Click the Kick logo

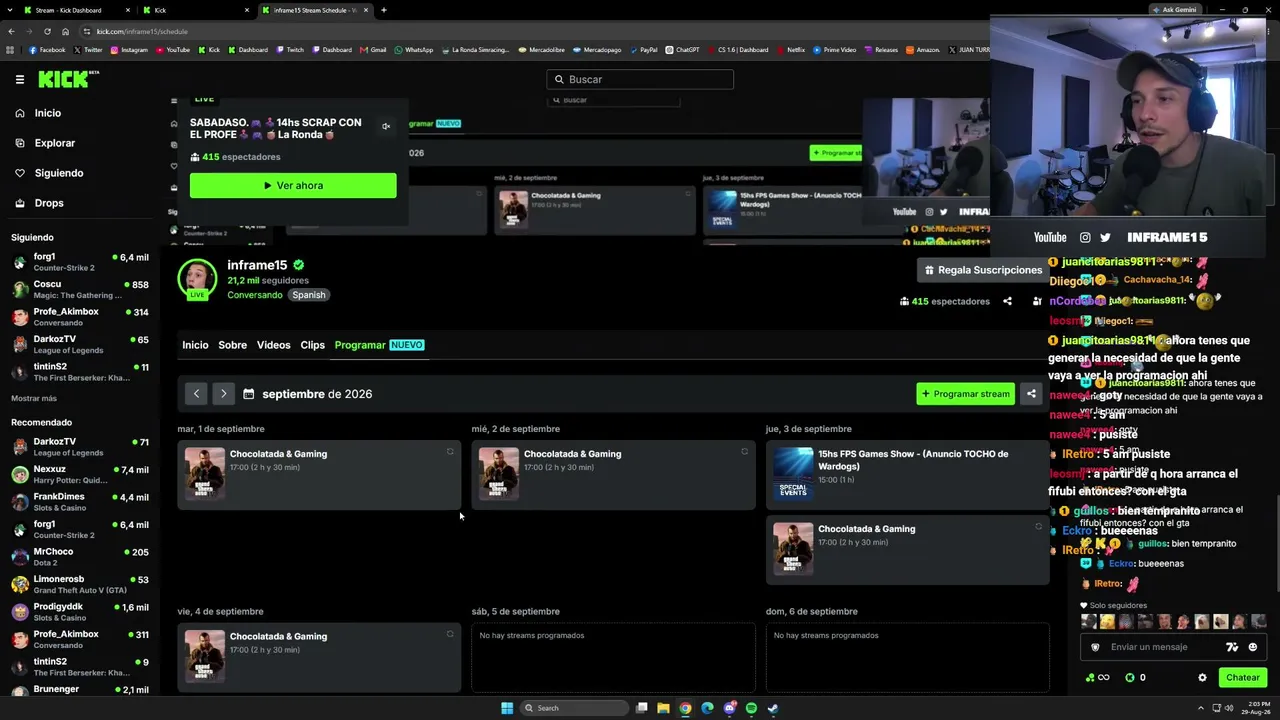click(x=68, y=79)
